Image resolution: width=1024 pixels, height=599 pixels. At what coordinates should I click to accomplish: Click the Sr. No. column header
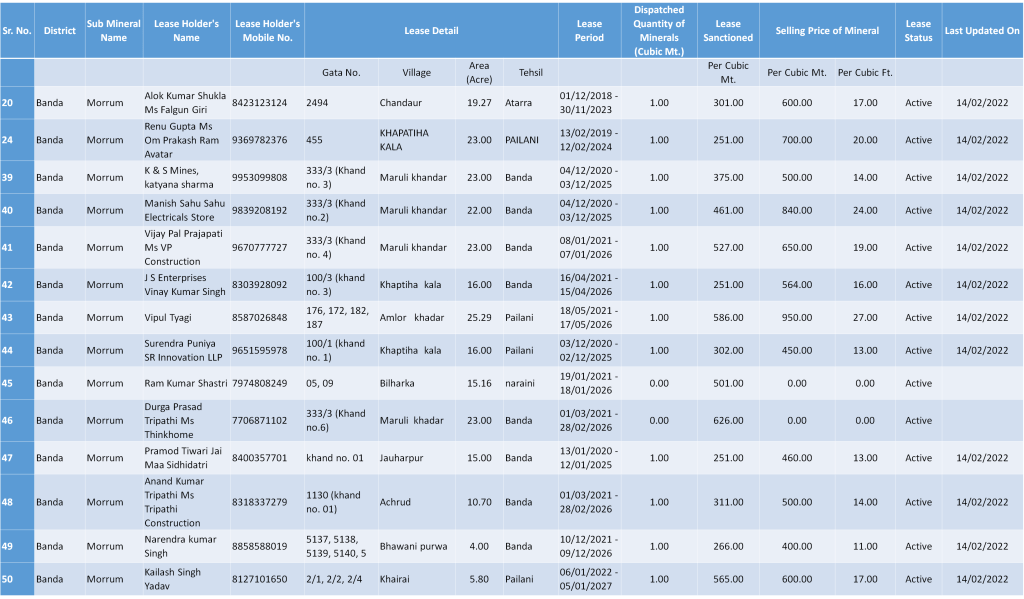click(x=16, y=31)
